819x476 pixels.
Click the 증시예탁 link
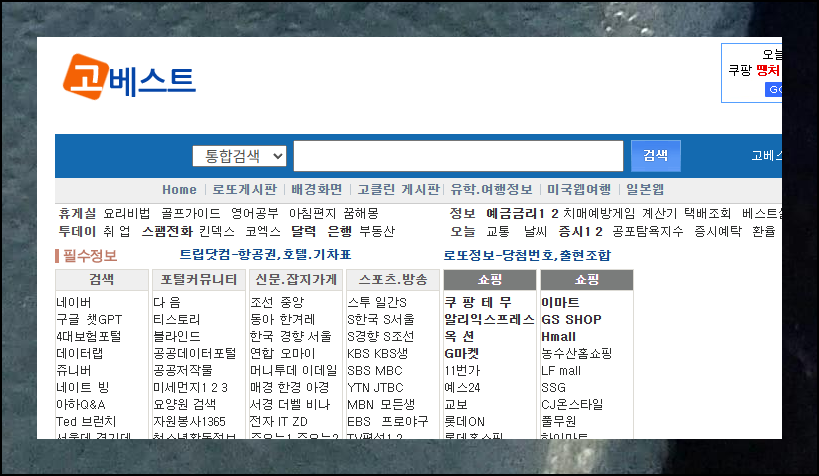[718, 231]
